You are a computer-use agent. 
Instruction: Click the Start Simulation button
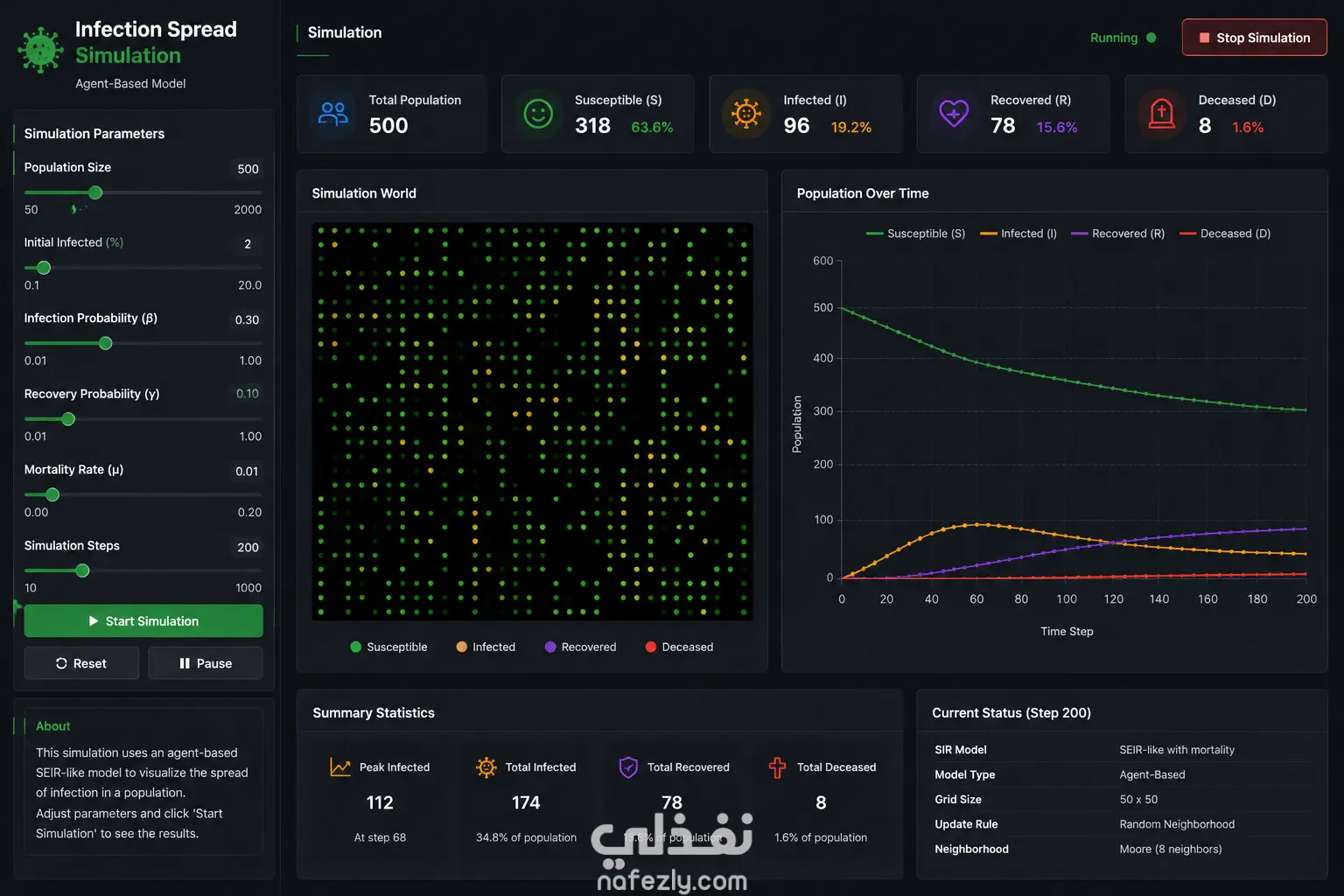point(143,621)
